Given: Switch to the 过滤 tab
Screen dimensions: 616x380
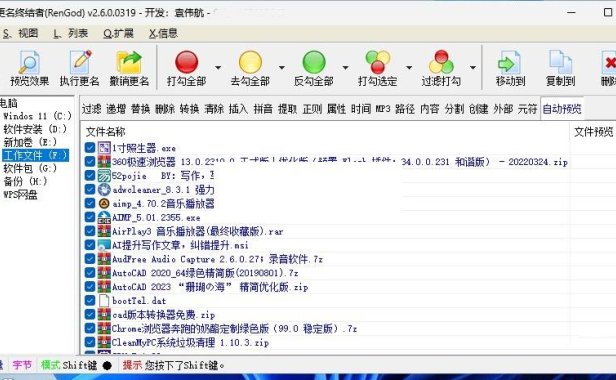Looking at the screenshot, I should click(x=92, y=109).
